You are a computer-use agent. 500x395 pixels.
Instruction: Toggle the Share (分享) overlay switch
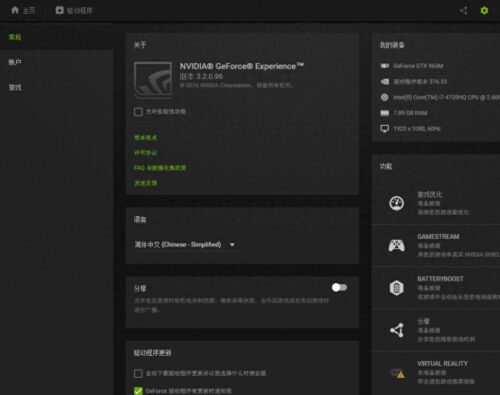[x=339, y=287]
